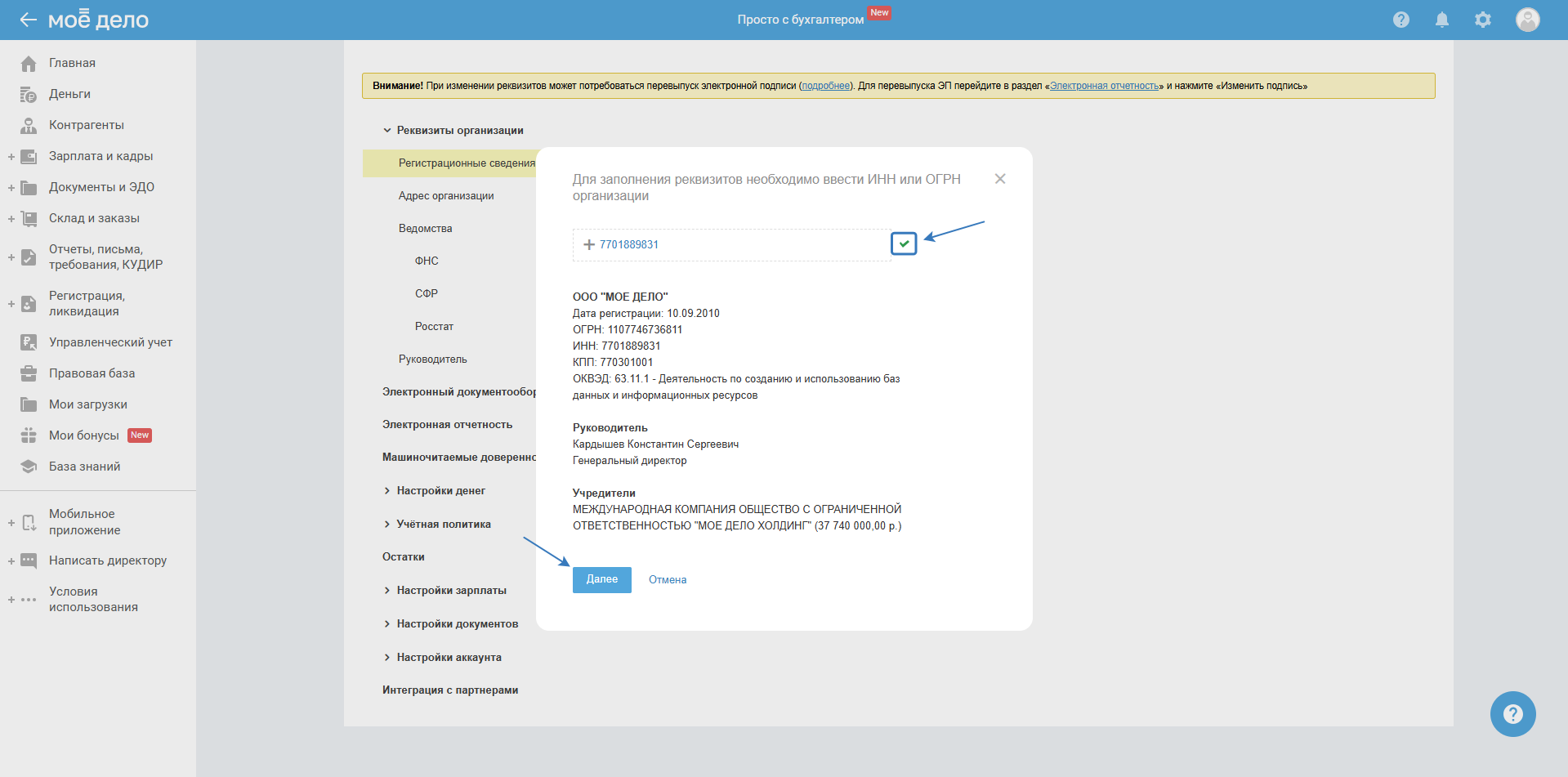Open Контрагенты in the sidebar
The width and height of the screenshot is (1568, 777).
coord(87,125)
